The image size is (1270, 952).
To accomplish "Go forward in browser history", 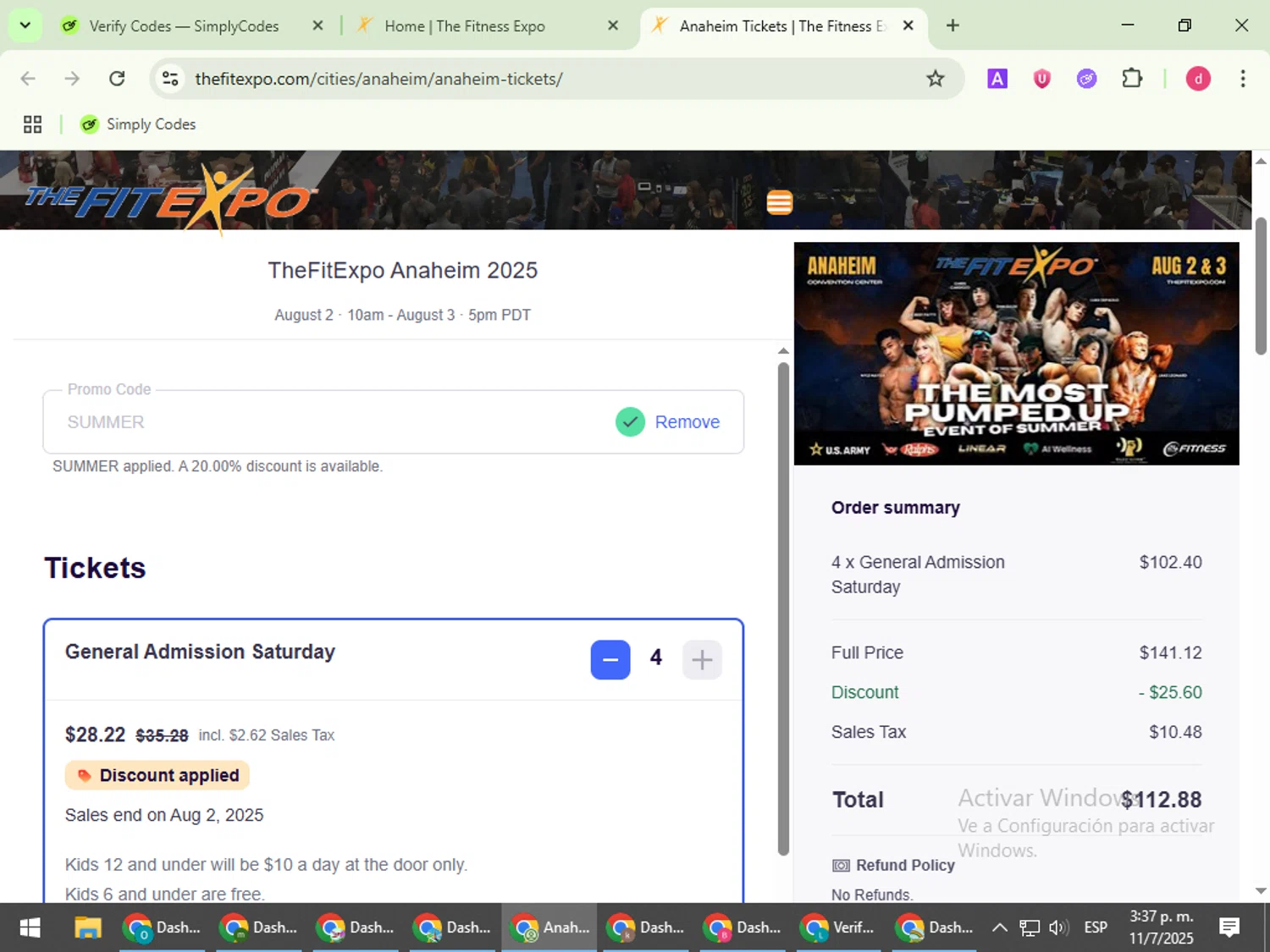I will (72, 79).
